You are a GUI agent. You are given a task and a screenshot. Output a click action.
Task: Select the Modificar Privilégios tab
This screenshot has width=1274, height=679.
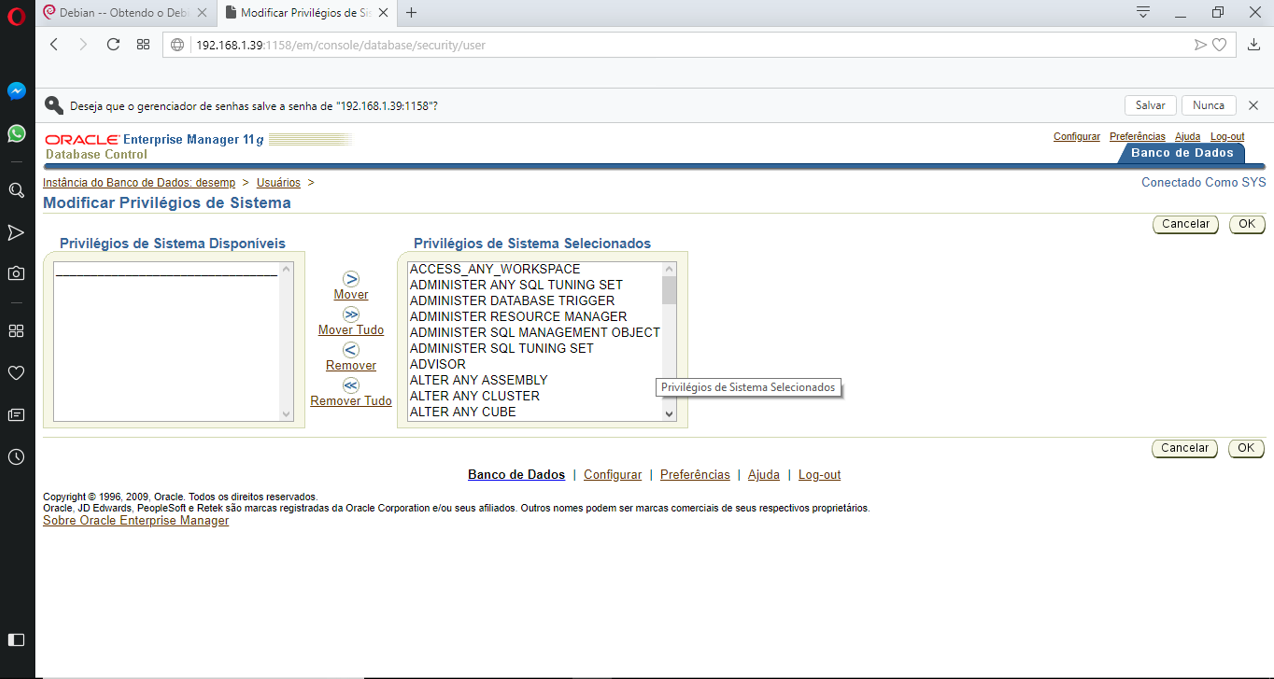(x=304, y=13)
